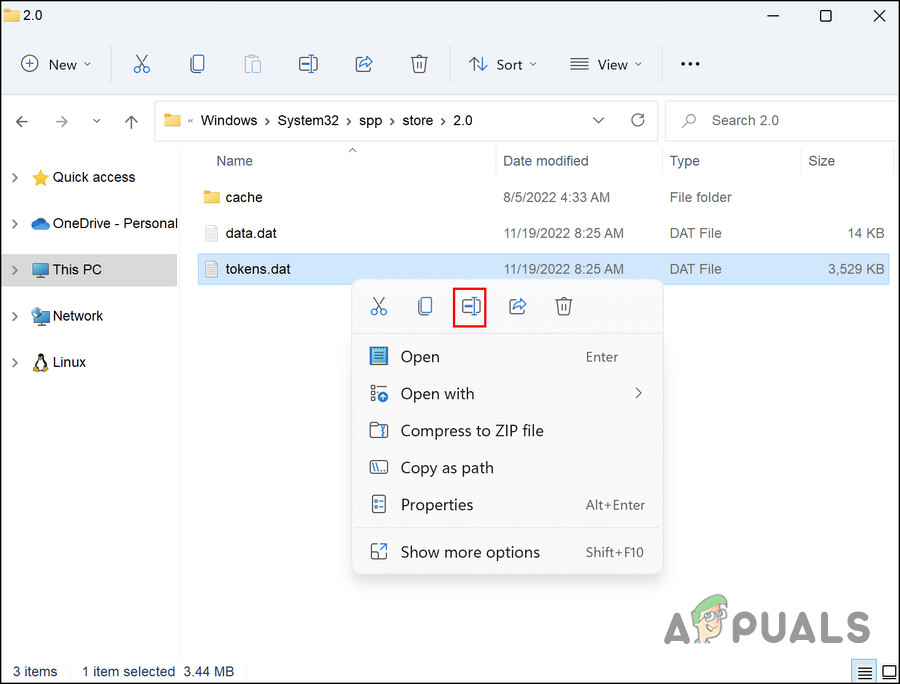
Task: Expand the Quick access tree node
Action: [15, 178]
